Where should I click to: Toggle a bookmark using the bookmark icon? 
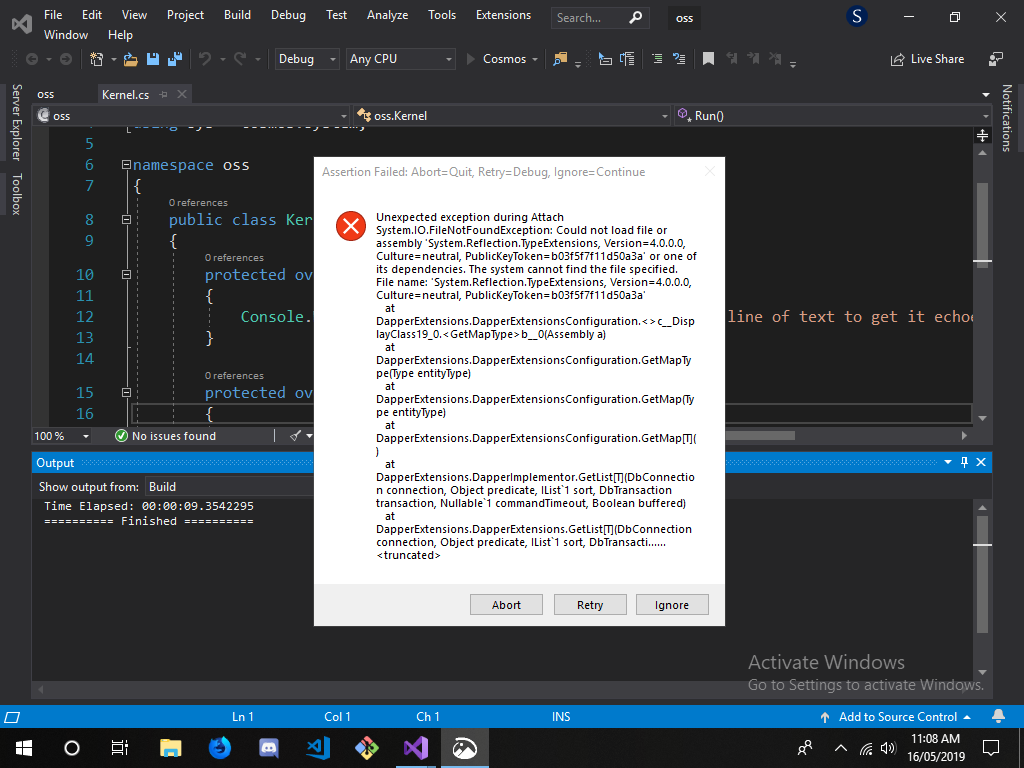[x=708, y=58]
